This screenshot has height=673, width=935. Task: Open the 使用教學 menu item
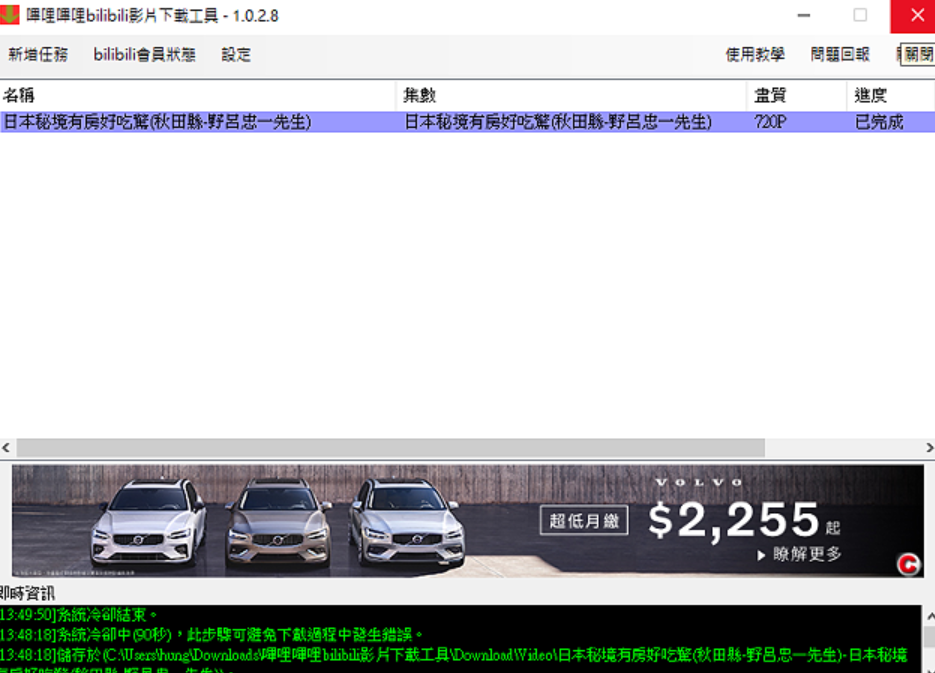(754, 55)
